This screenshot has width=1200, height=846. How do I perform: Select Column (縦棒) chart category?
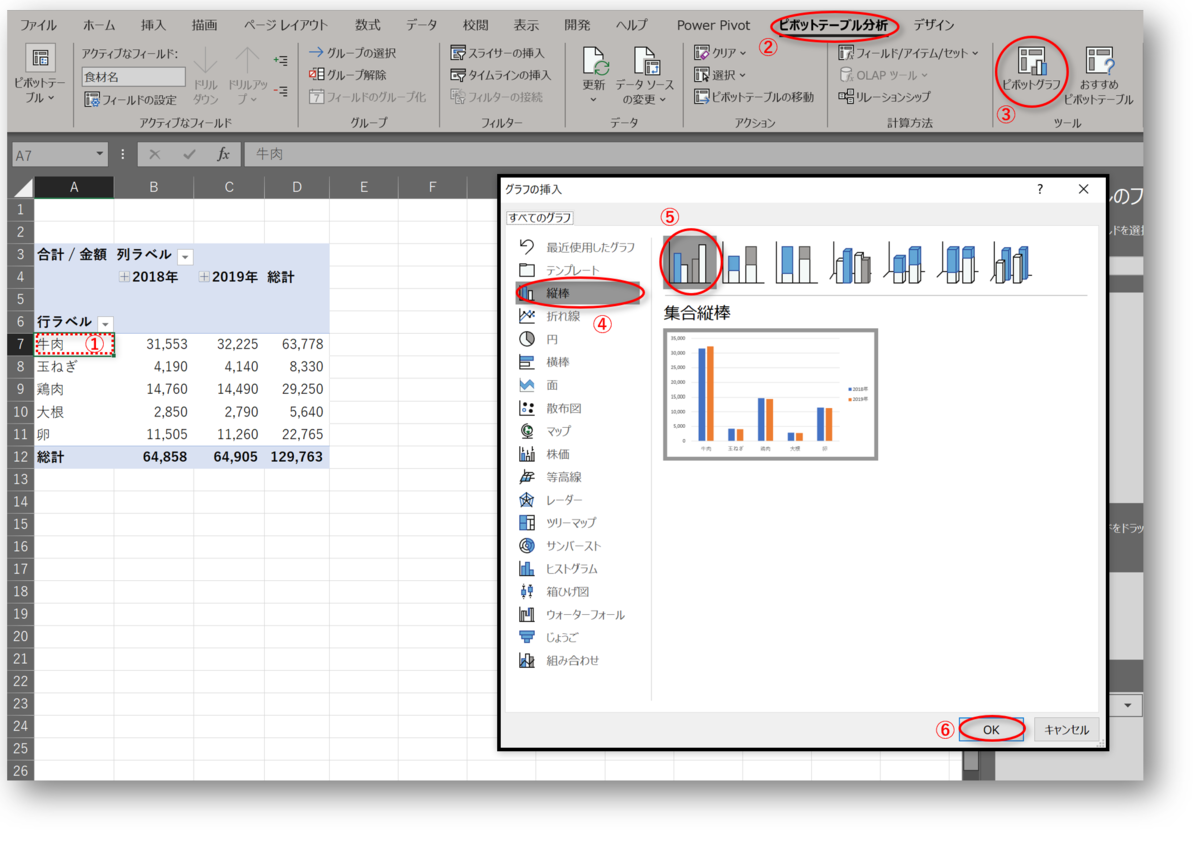pyautogui.click(x=578, y=293)
